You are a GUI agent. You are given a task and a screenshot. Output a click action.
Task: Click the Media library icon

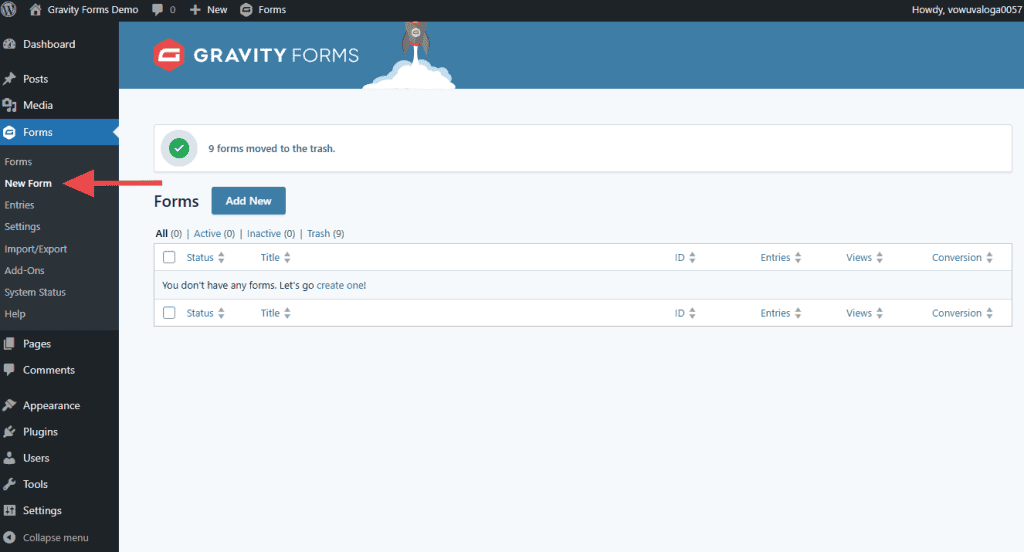[9, 105]
